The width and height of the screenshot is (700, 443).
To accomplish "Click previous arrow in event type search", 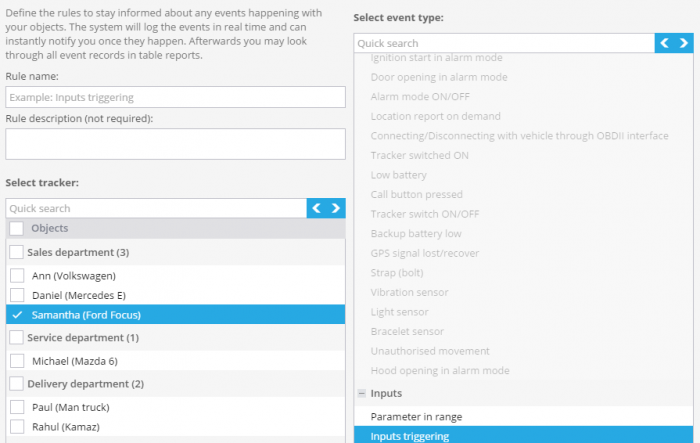I will (665, 43).
